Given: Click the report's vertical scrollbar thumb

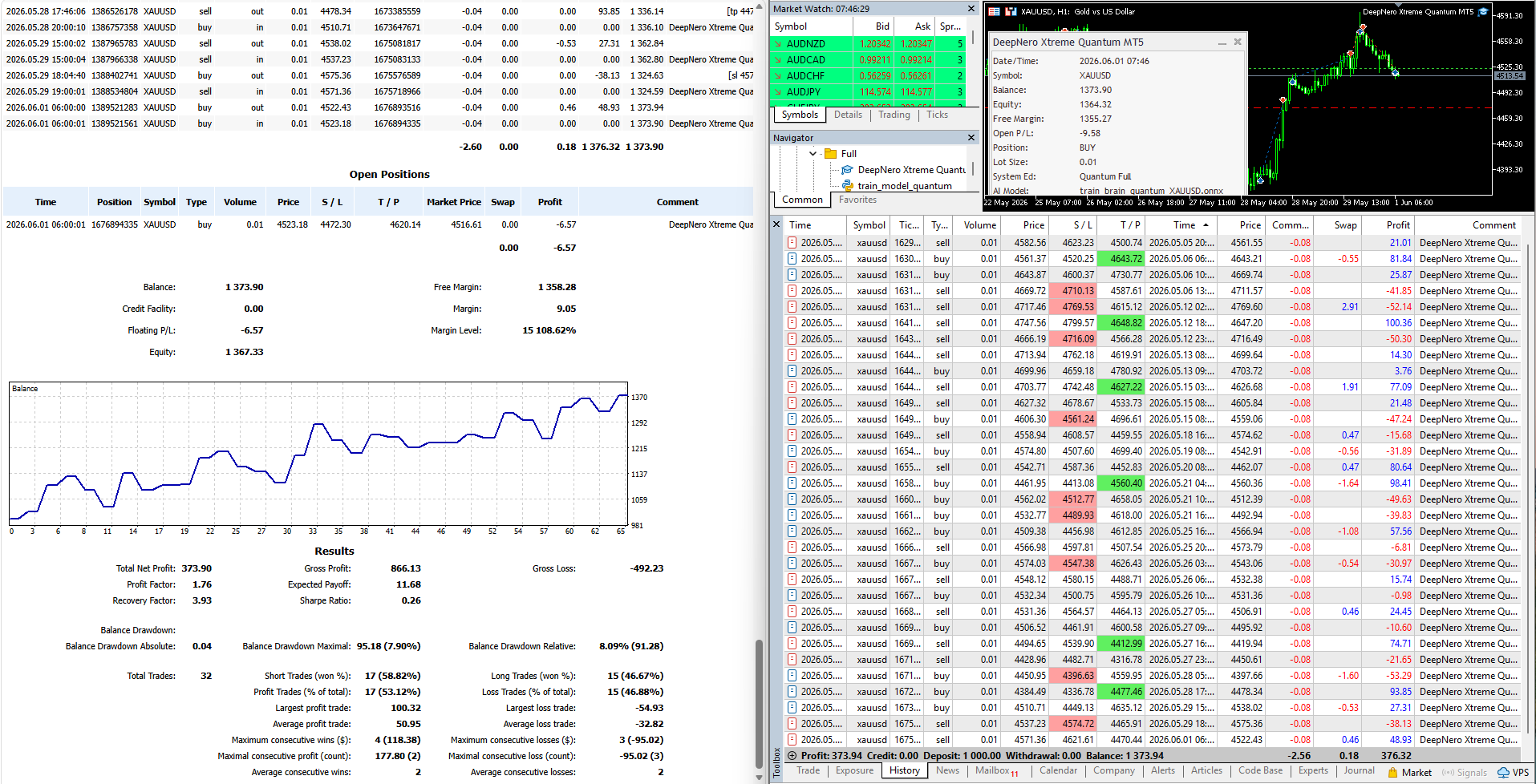Looking at the screenshot, I should pyautogui.click(x=759, y=703).
